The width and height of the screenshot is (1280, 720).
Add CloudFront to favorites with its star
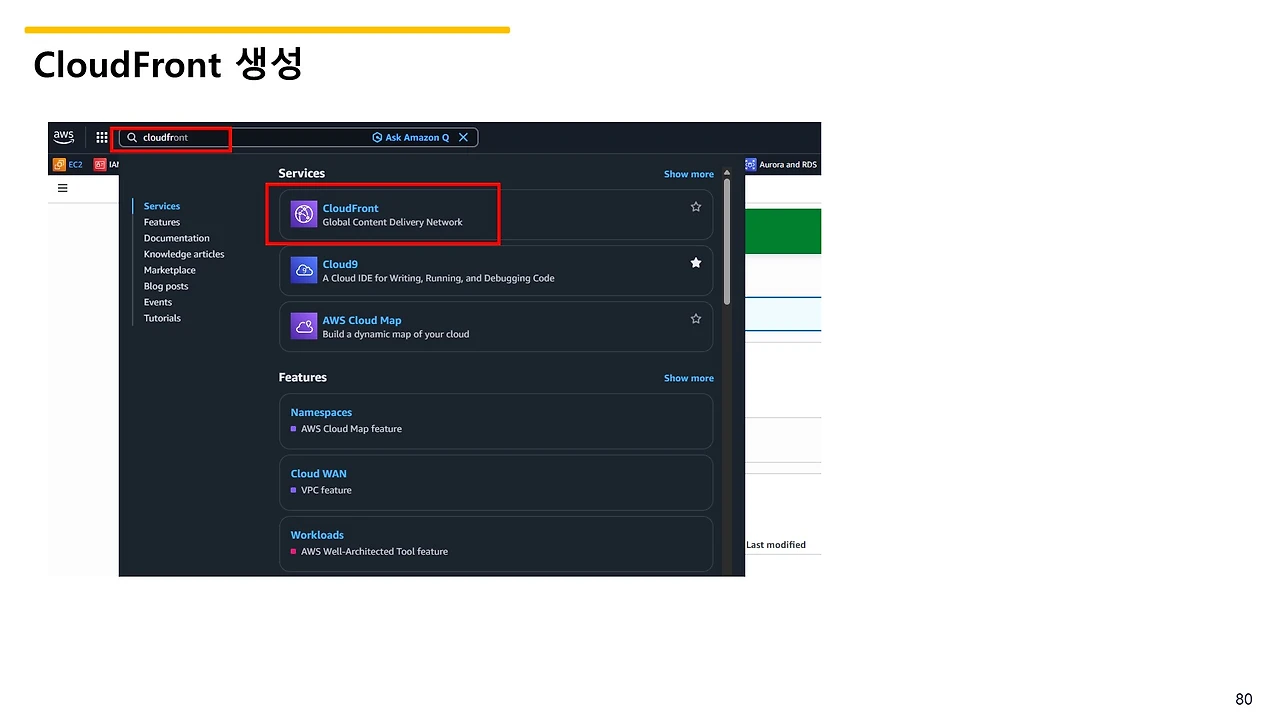coord(696,207)
